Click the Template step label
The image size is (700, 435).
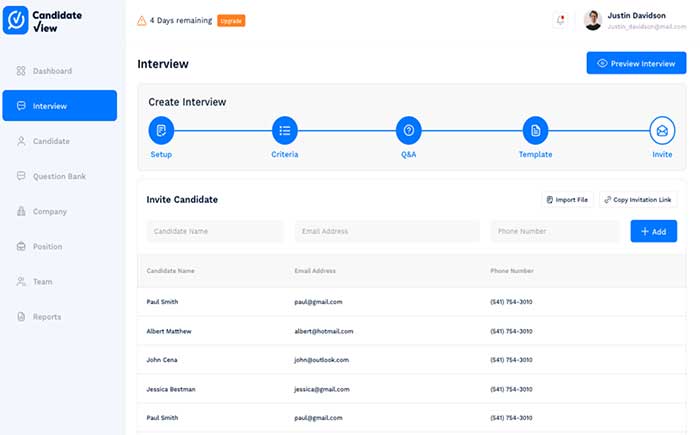pos(535,154)
